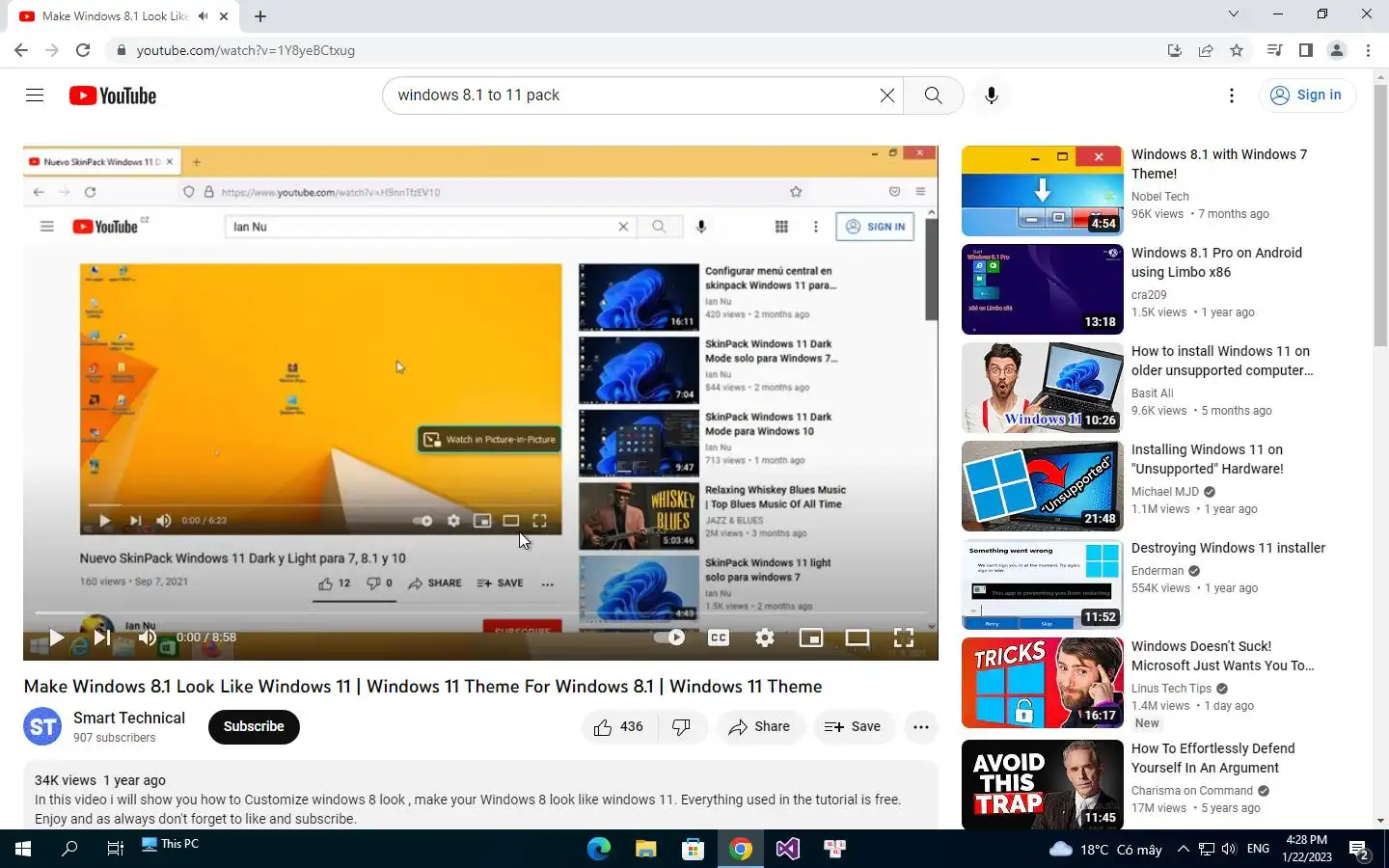Viewport: 1389px width, 868px height.
Task: Open Chrome media controls
Action: (1274, 50)
